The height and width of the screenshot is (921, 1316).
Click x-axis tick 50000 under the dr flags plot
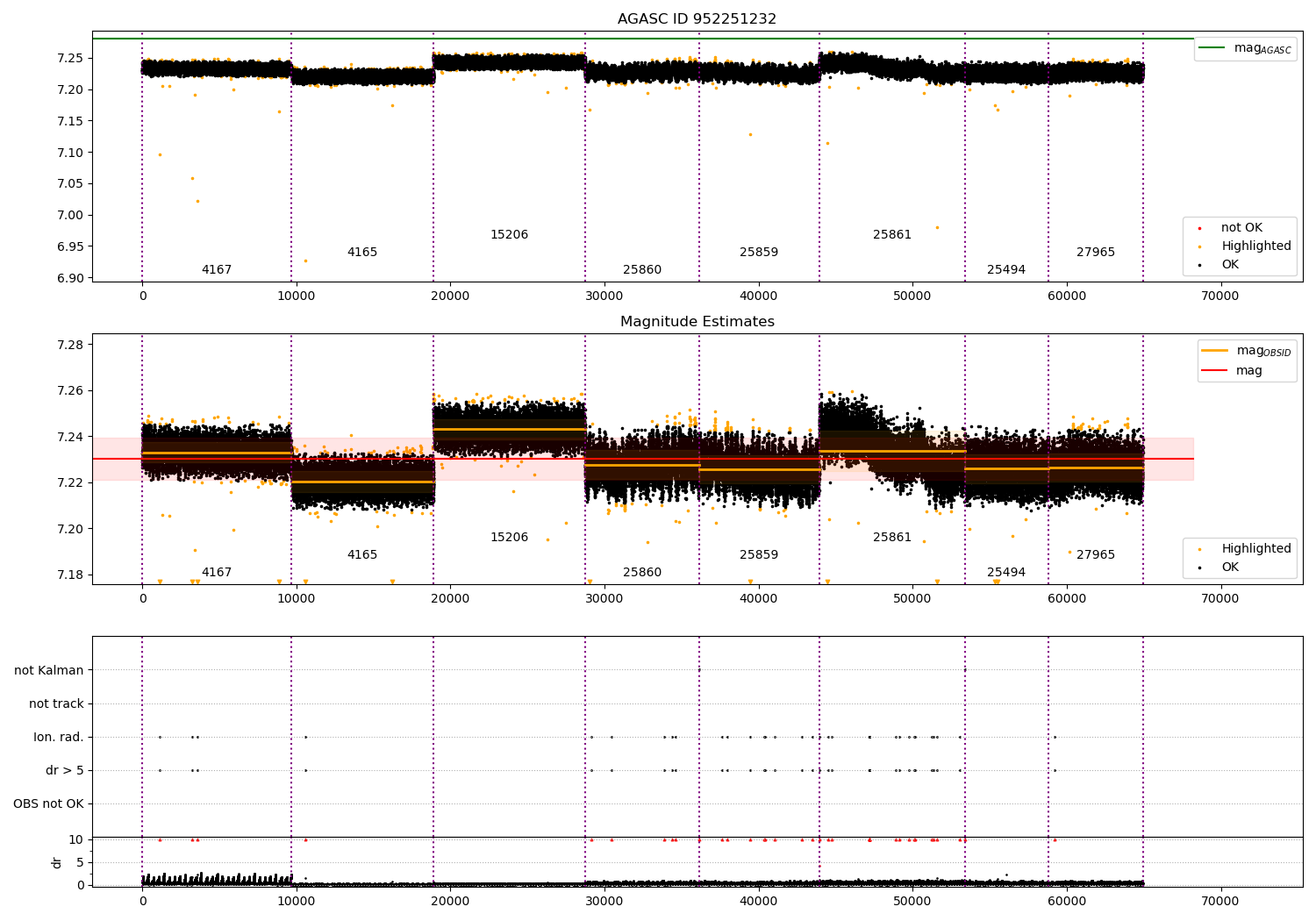coord(912,901)
